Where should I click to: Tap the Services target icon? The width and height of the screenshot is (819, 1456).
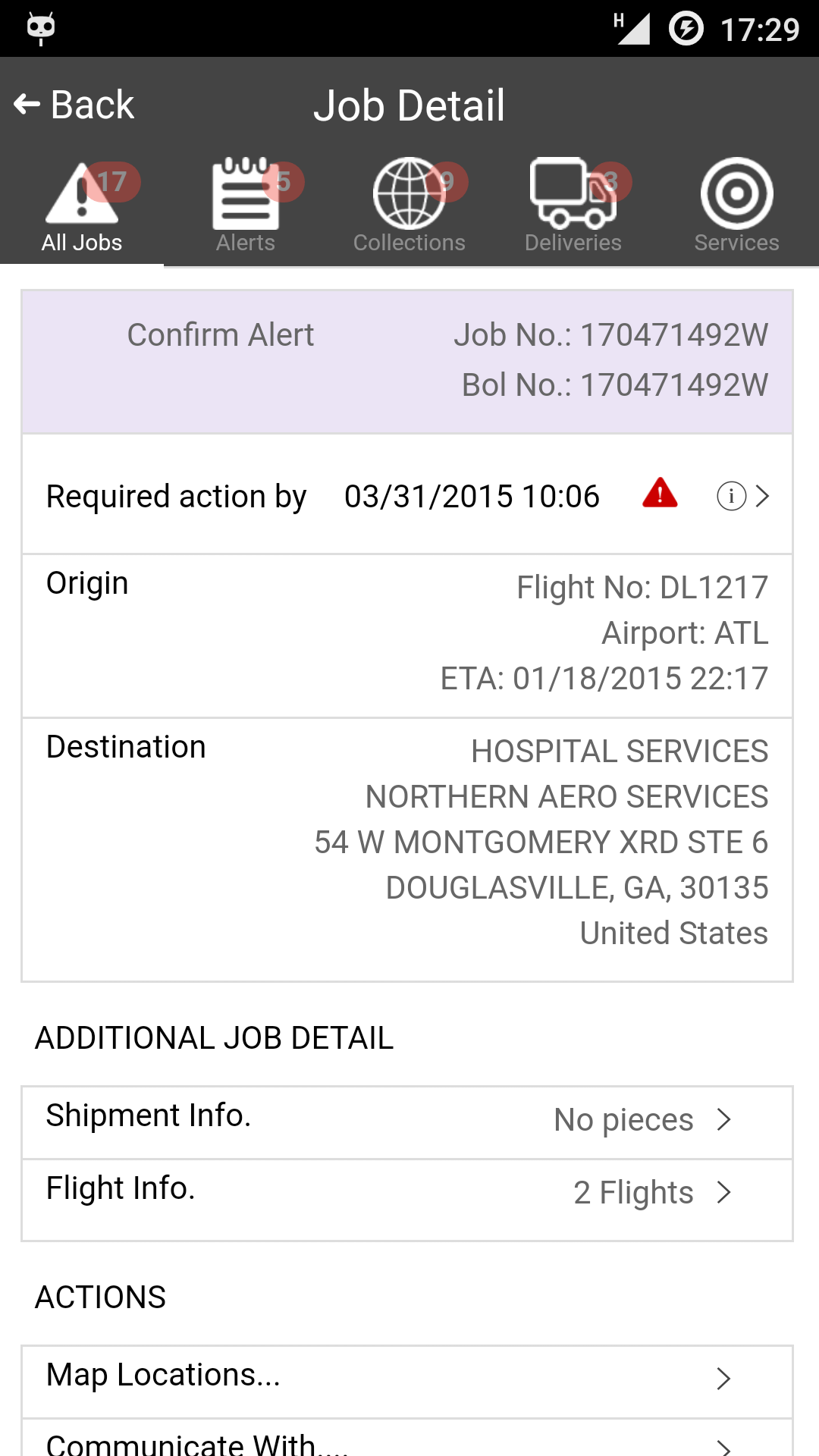(x=737, y=193)
